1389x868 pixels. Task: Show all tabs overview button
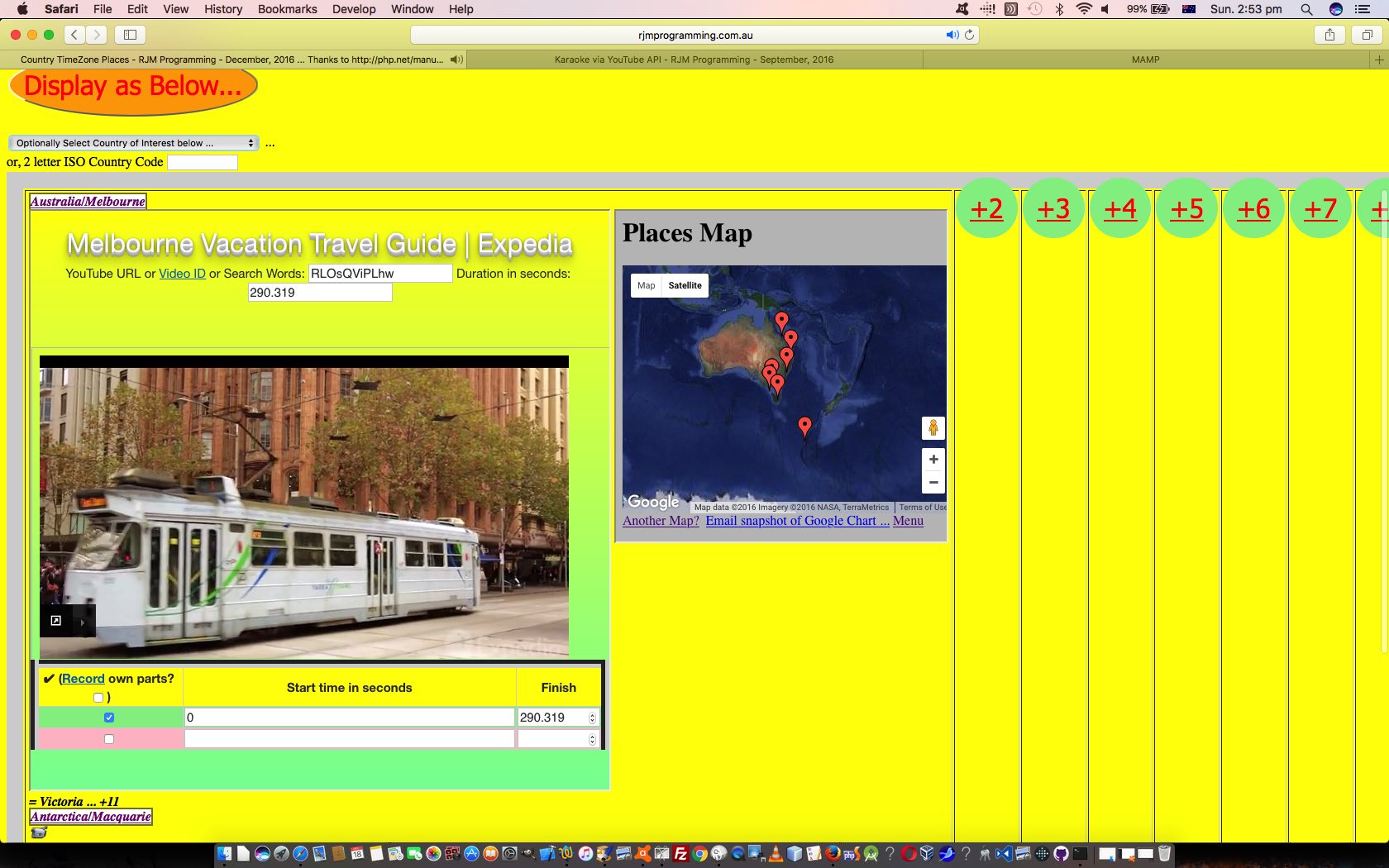(x=1367, y=35)
